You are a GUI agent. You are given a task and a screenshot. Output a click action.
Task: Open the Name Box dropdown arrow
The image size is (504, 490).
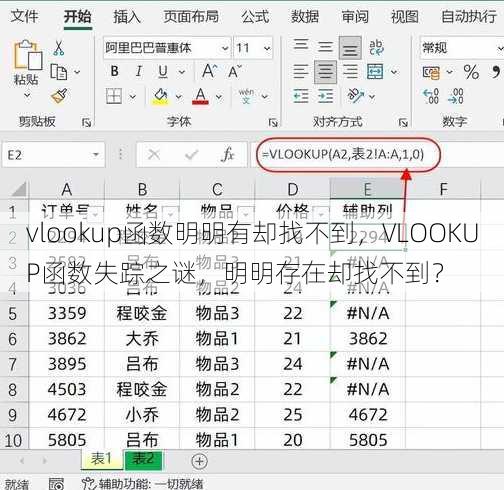tap(96, 155)
